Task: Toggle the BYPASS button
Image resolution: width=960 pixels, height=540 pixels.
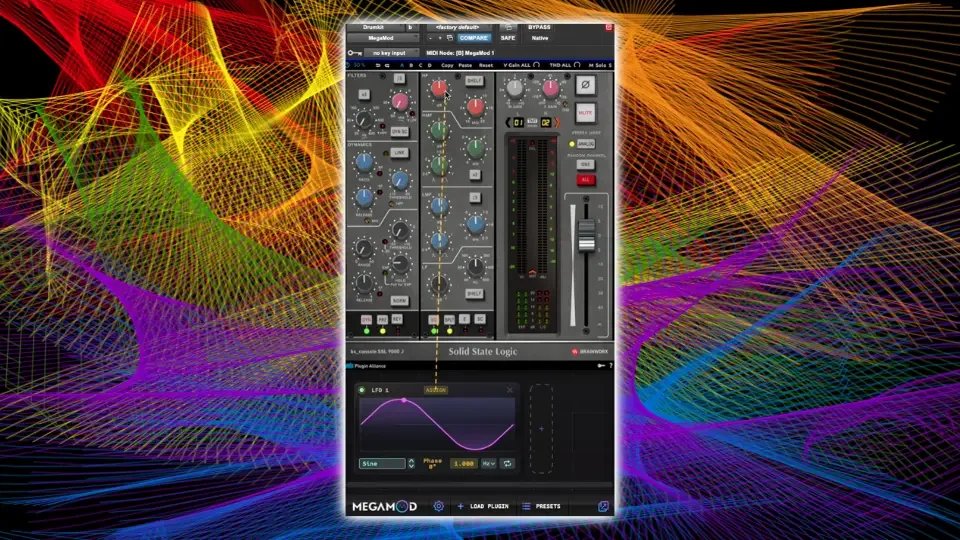Action: (539, 28)
